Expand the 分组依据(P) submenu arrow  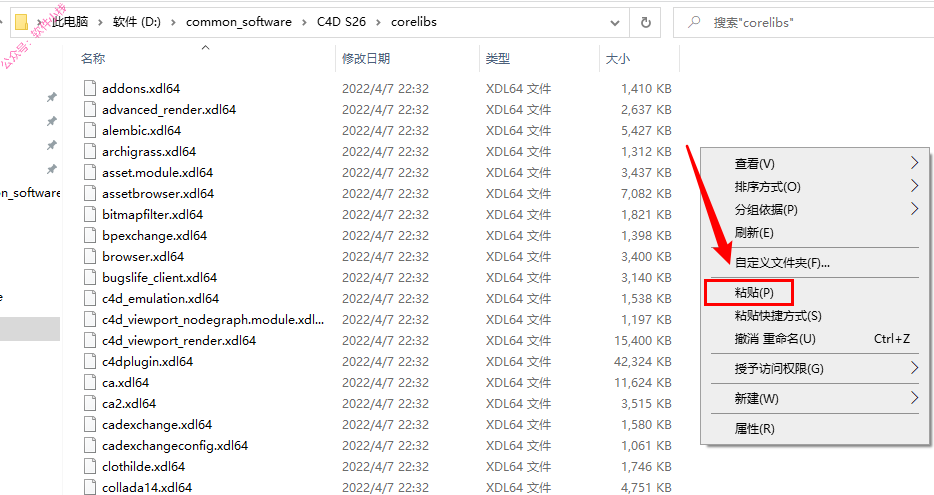915,209
